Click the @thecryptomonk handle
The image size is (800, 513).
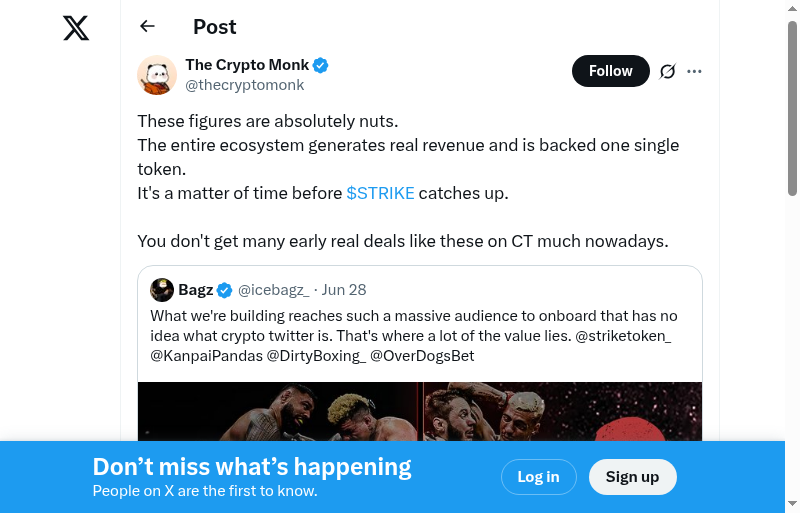[x=244, y=85]
